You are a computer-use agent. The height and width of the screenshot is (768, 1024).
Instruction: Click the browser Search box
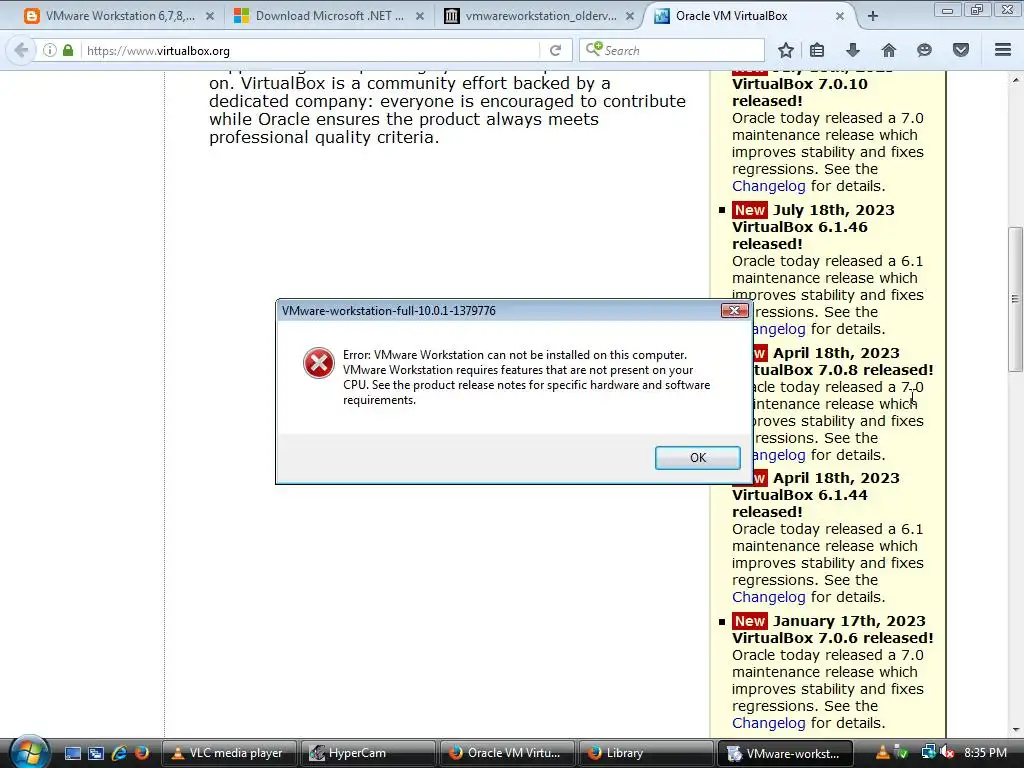(672, 50)
